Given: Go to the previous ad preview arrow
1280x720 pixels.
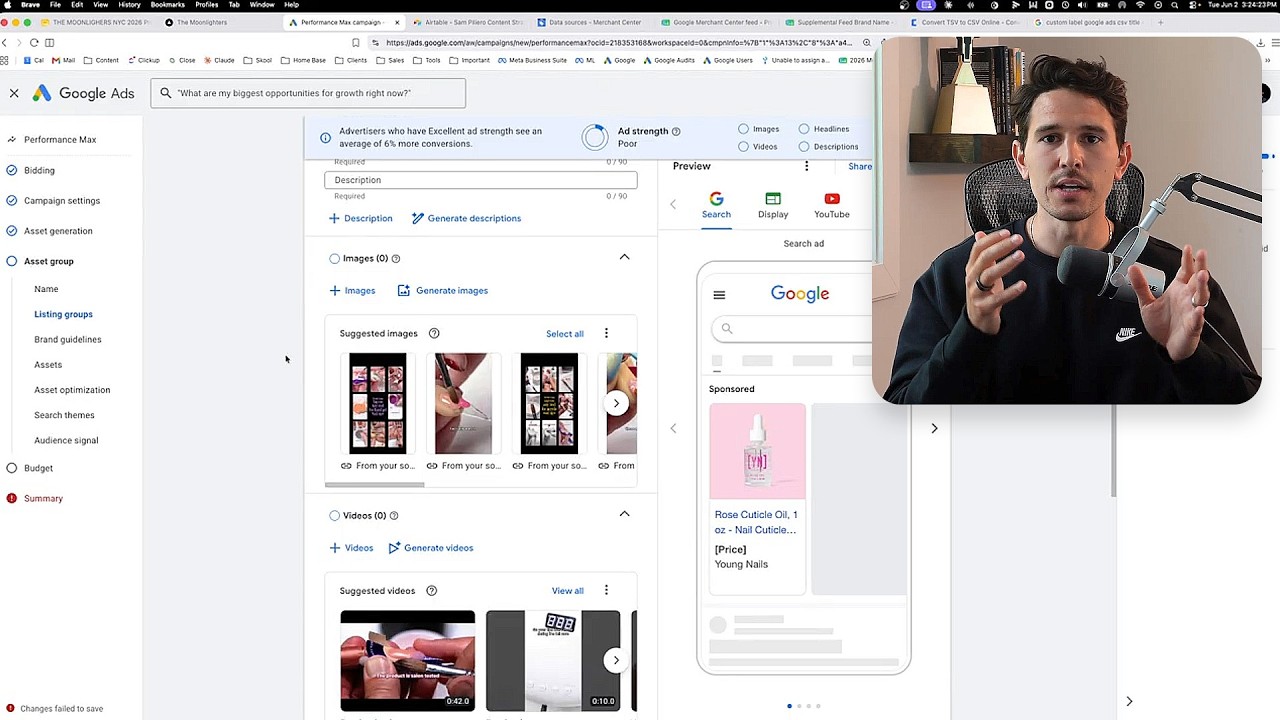Looking at the screenshot, I should point(673,428).
